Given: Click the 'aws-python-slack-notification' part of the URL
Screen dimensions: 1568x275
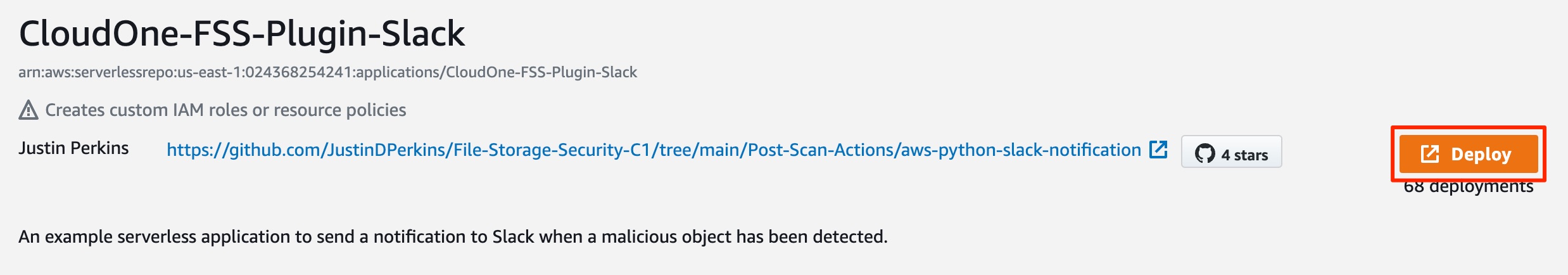Looking at the screenshot, I should pos(1021,150).
